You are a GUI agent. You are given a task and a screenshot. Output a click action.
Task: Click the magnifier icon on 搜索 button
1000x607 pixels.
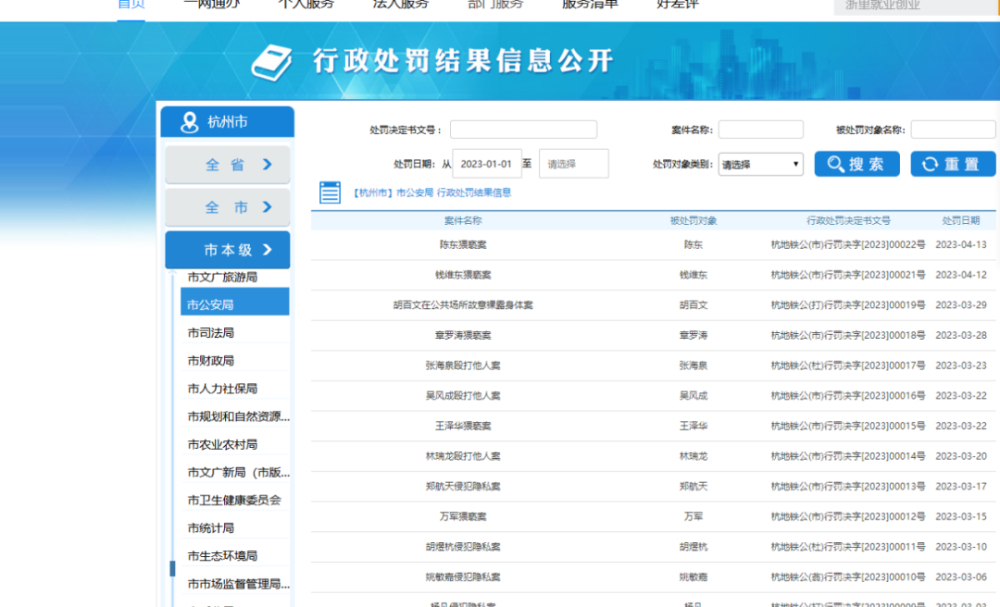pyautogui.click(x=834, y=164)
